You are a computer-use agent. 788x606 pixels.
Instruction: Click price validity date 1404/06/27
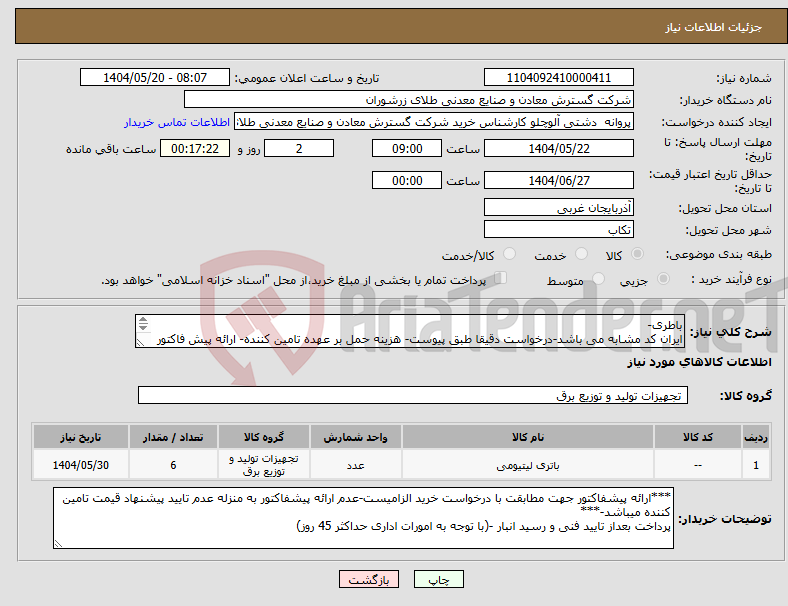pyautogui.click(x=558, y=180)
